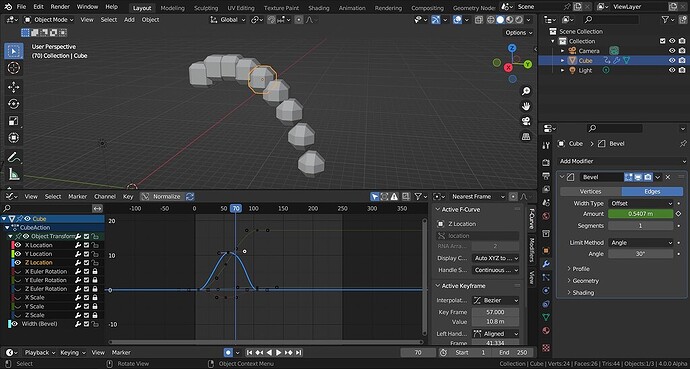Activate the Transform tool
Image resolution: width=690 pixels, height=369 pixels.
tap(14, 138)
